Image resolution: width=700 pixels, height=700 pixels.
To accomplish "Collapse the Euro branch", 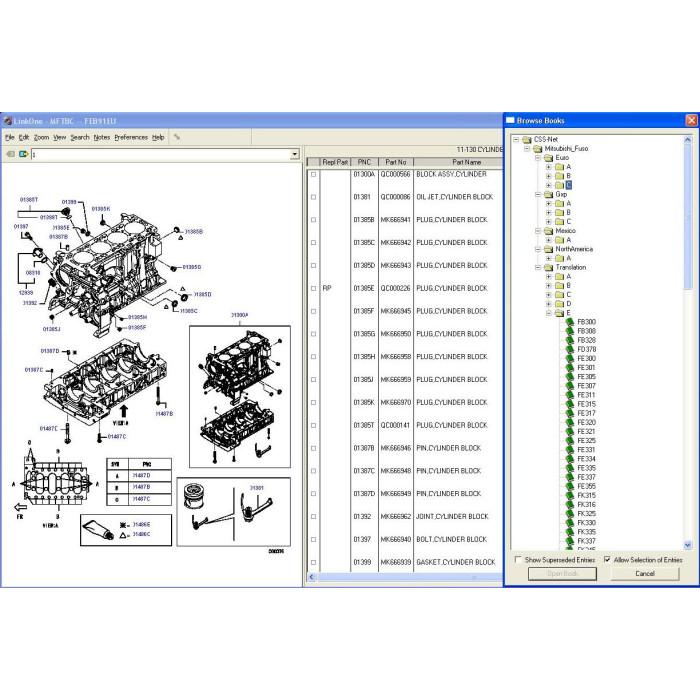I will click(x=538, y=158).
